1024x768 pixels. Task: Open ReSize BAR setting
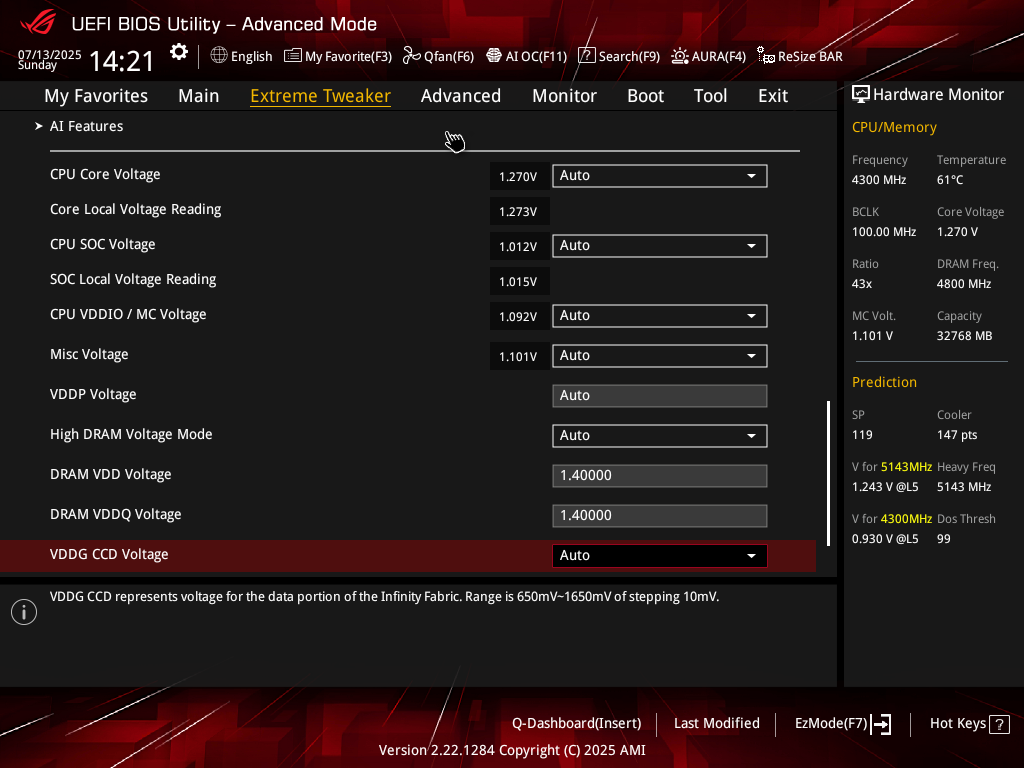800,56
